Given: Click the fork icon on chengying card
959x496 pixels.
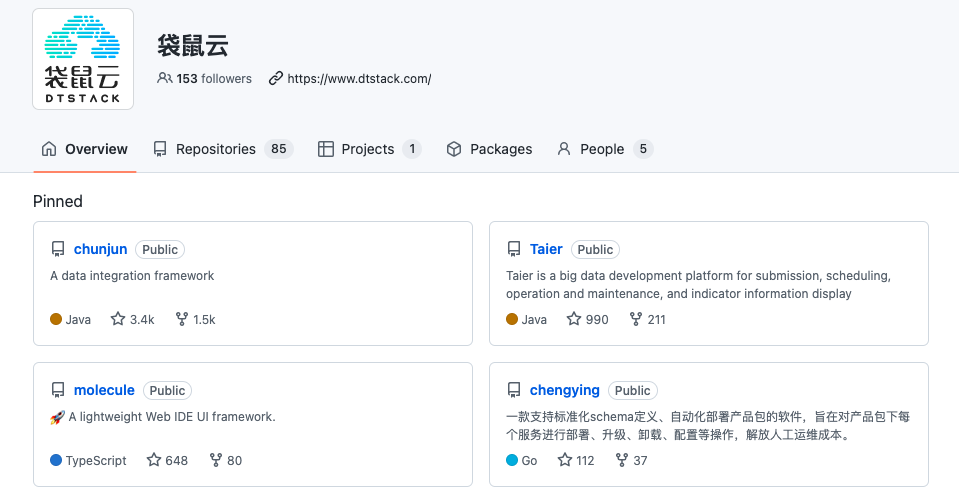Looking at the screenshot, I should click(x=622, y=460).
